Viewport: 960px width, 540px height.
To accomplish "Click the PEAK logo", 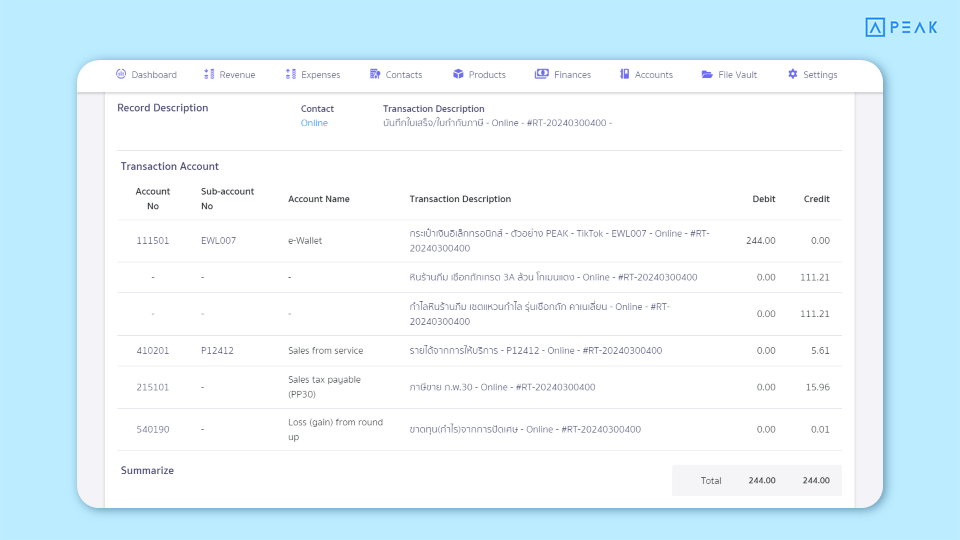I will click(x=901, y=28).
